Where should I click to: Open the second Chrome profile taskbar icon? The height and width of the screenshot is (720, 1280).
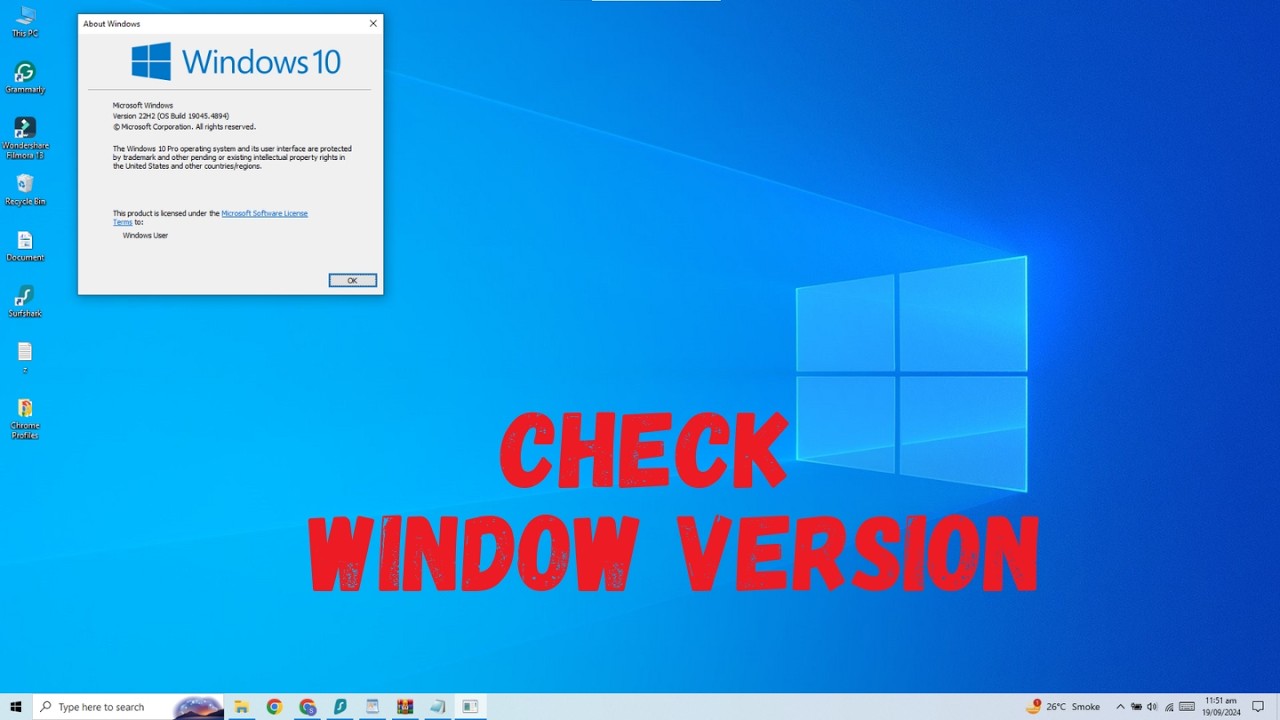click(x=307, y=707)
